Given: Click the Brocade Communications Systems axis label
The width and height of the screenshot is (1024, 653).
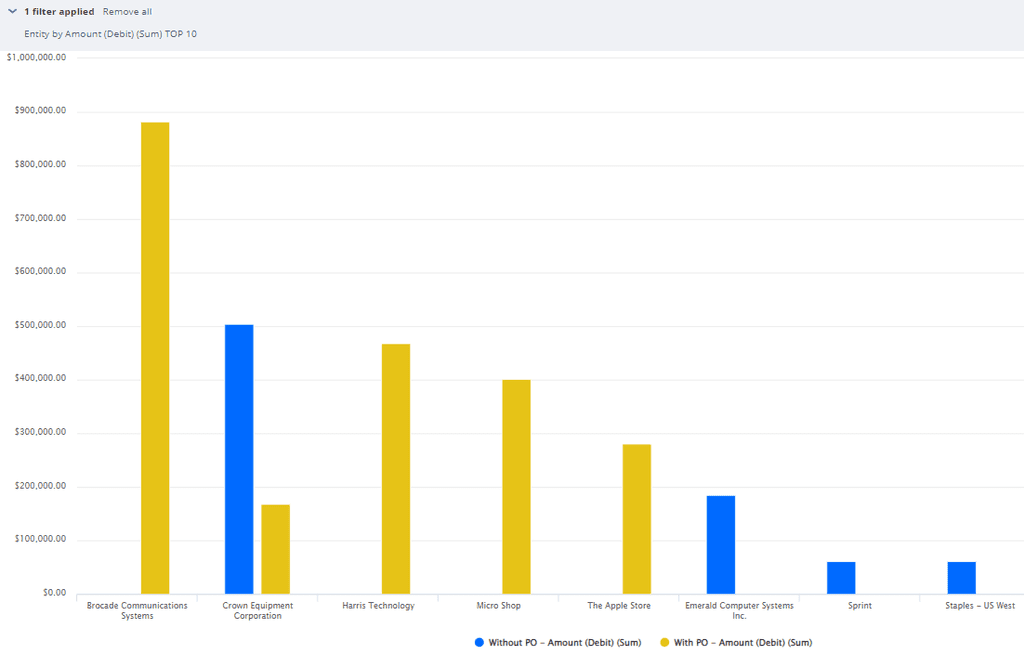Looking at the screenshot, I should (x=137, y=611).
